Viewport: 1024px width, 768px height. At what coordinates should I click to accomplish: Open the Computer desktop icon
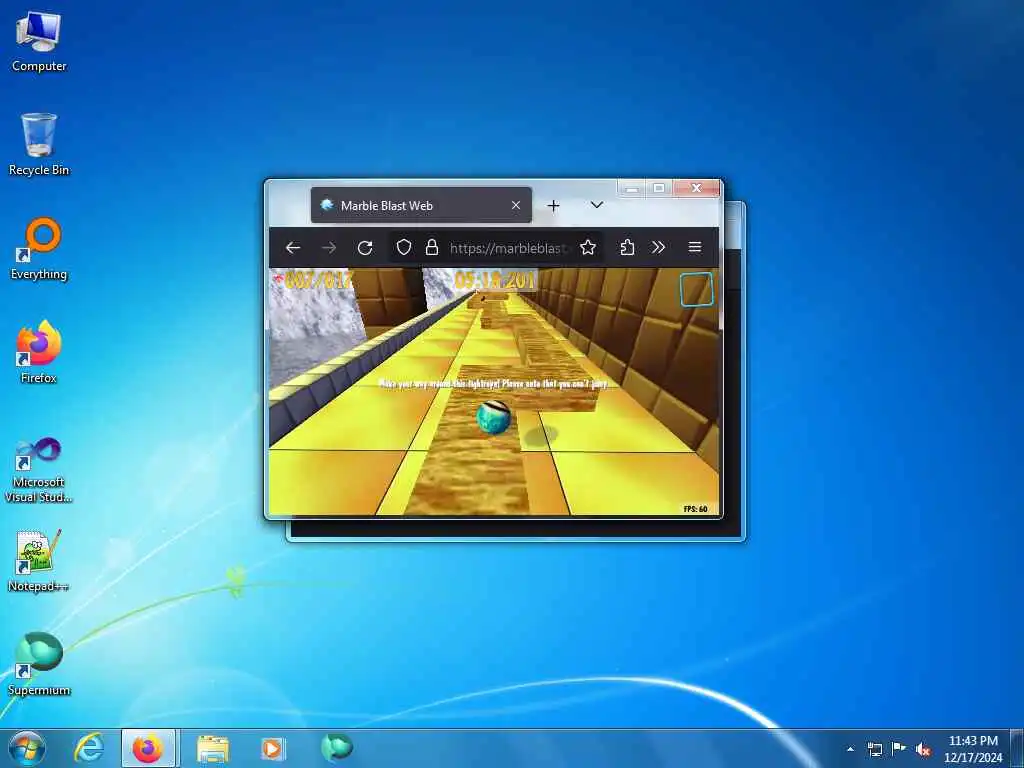pyautogui.click(x=39, y=42)
